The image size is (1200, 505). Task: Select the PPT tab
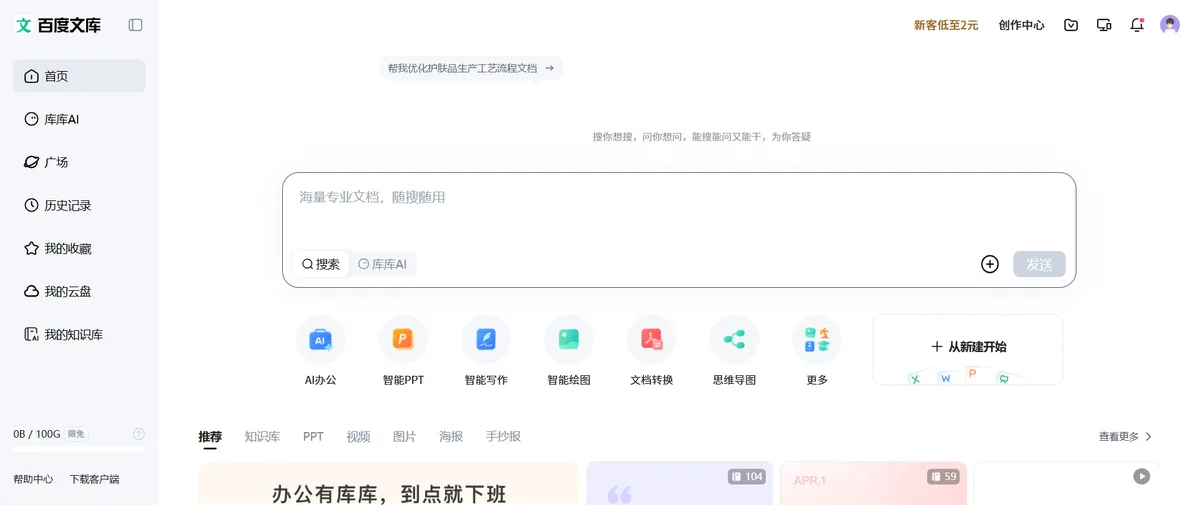(x=313, y=437)
